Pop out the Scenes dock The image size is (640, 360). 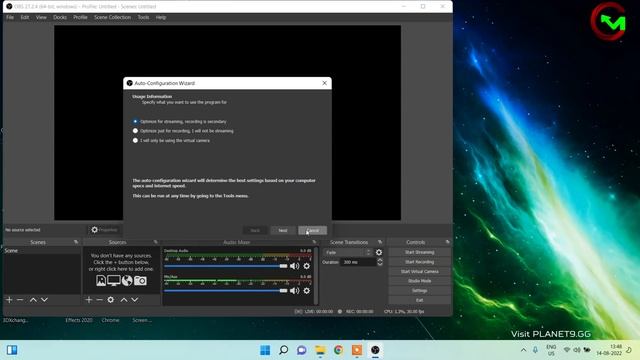click(76, 242)
